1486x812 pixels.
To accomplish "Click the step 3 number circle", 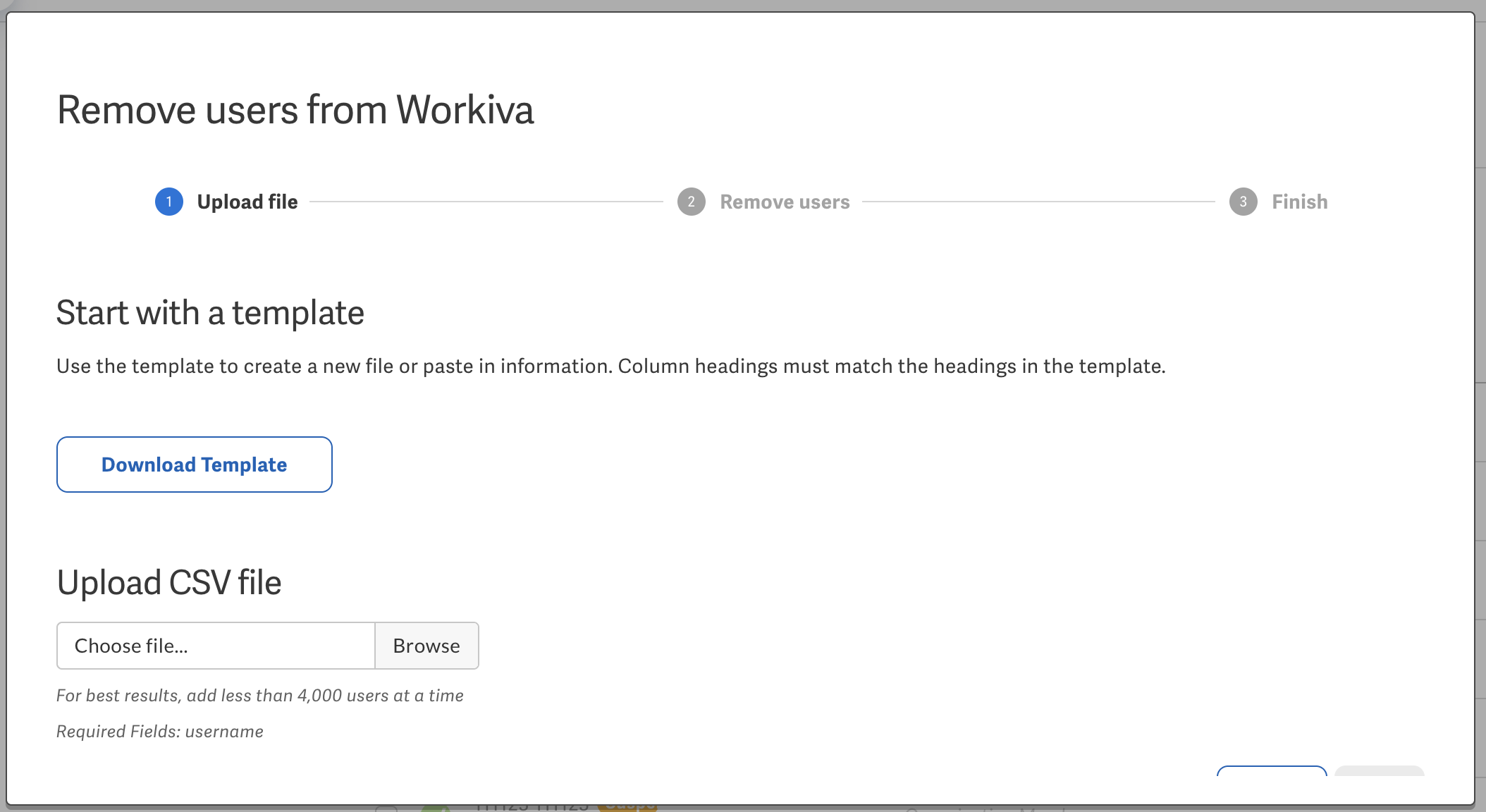I will 1244,202.
